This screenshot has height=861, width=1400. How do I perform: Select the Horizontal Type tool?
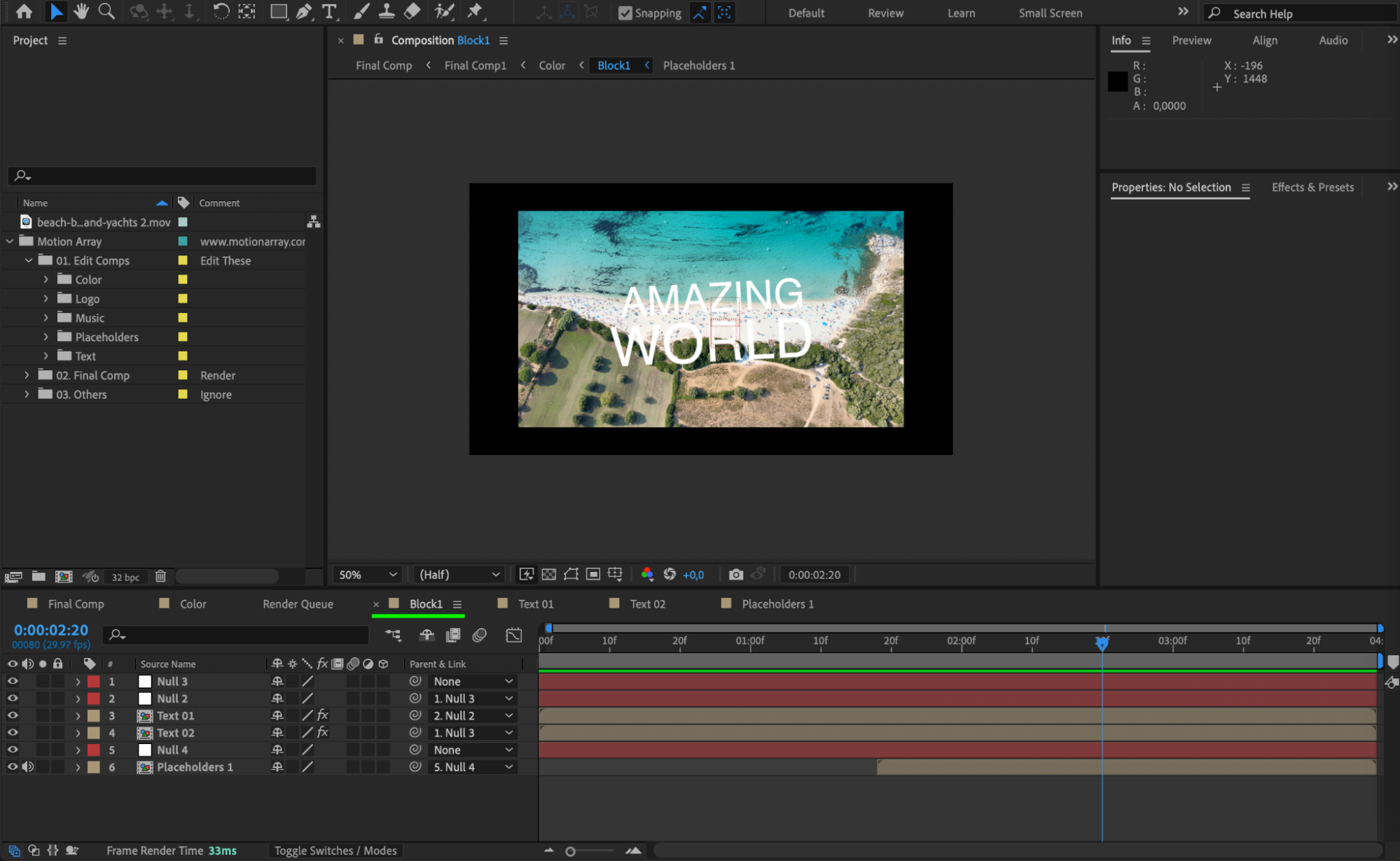[328, 12]
